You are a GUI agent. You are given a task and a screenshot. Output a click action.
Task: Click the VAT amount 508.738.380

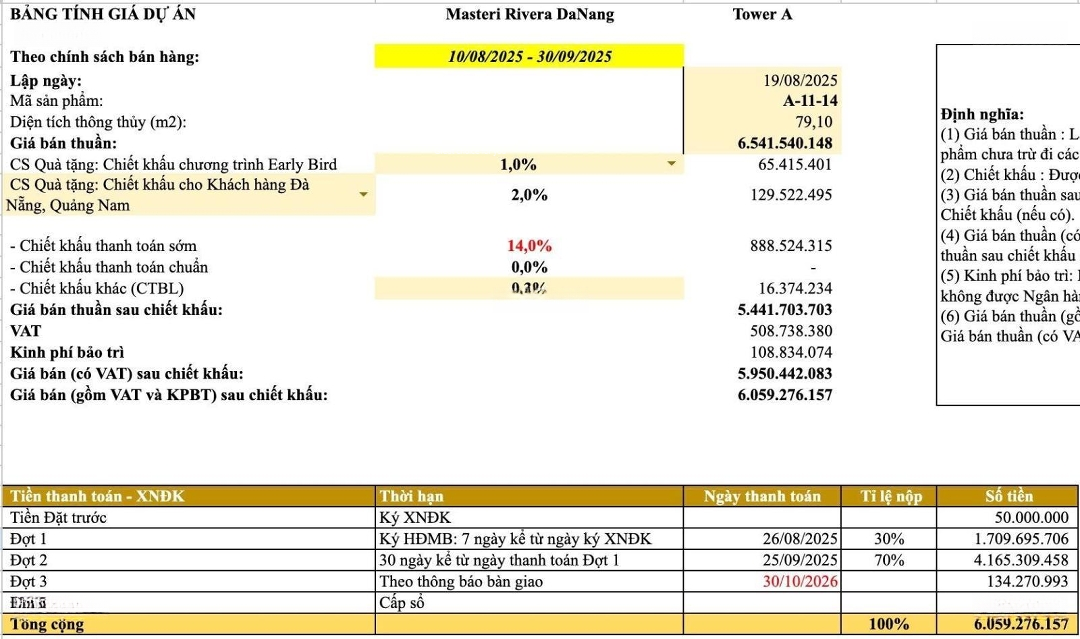790,331
